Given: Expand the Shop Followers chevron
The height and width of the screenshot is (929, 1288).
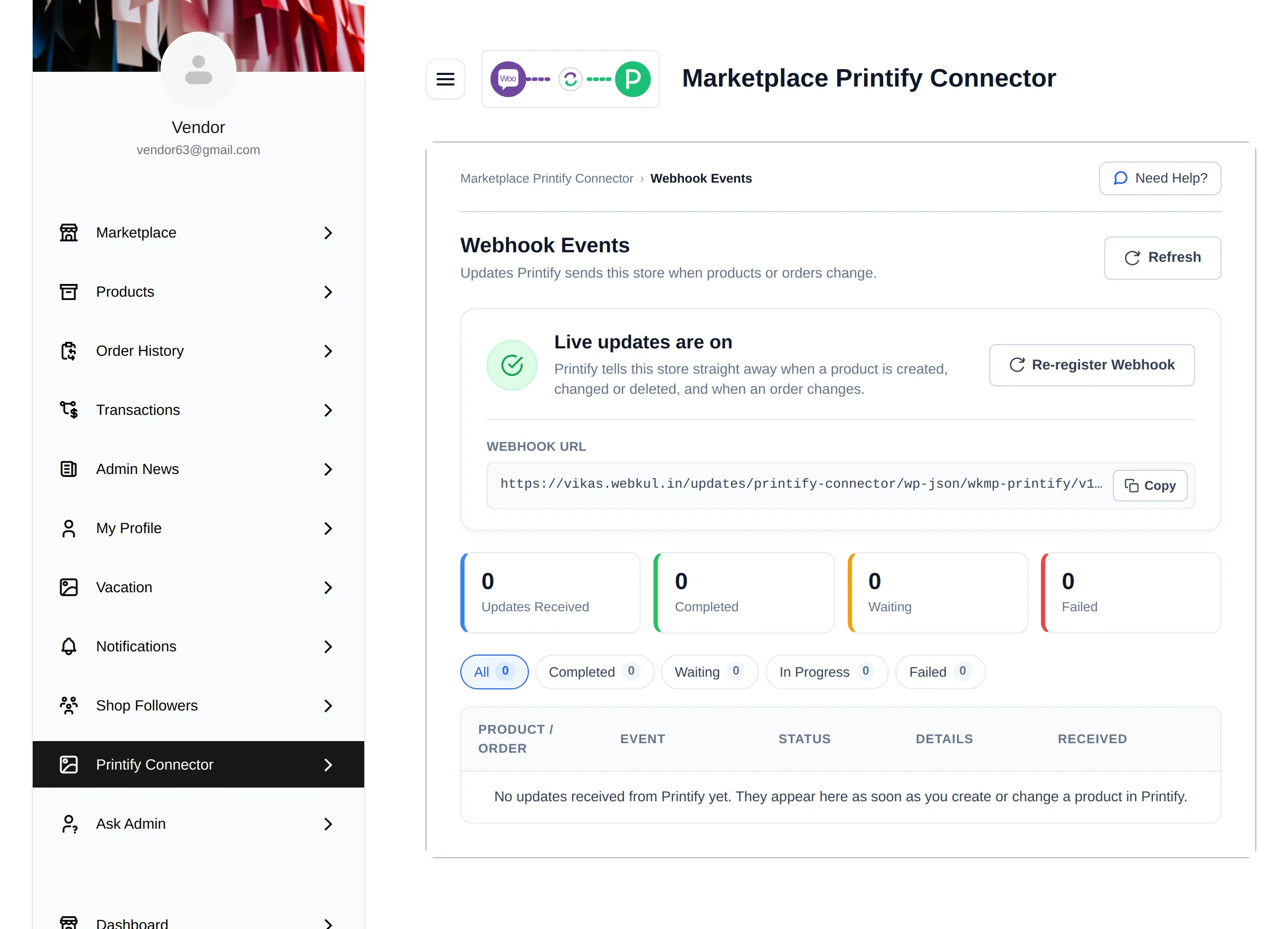Looking at the screenshot, I should pyautogui.click(x=328, y=705).
